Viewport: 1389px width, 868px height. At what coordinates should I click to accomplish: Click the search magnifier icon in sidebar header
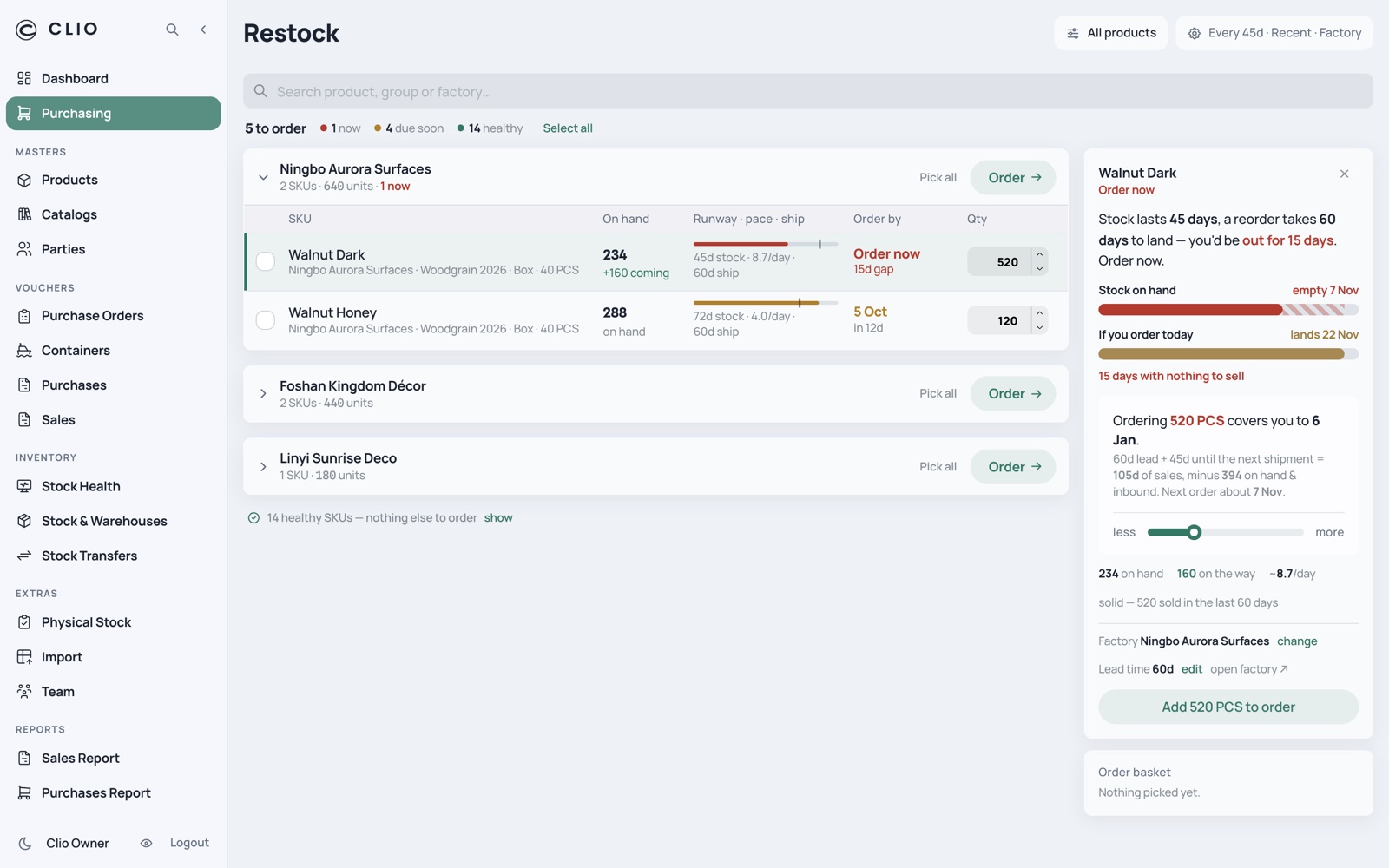(x=172, y=30)
